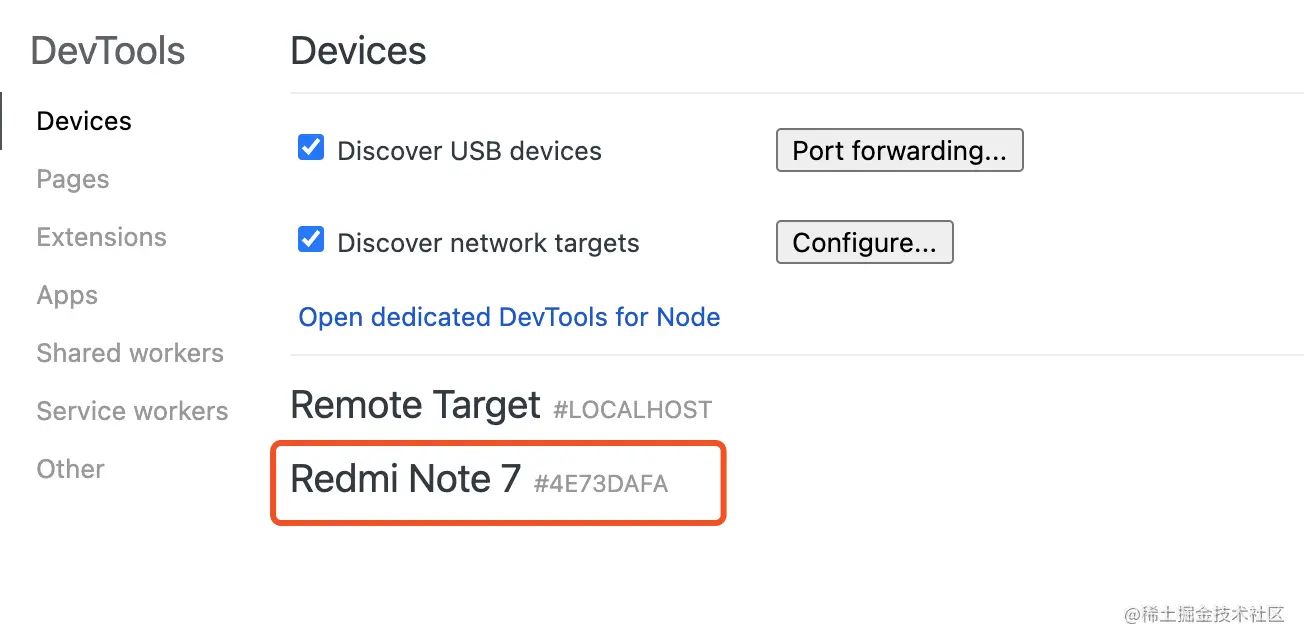Click the #LOCALHOST label
The image size is (1304, 644).
coord(632,409)
